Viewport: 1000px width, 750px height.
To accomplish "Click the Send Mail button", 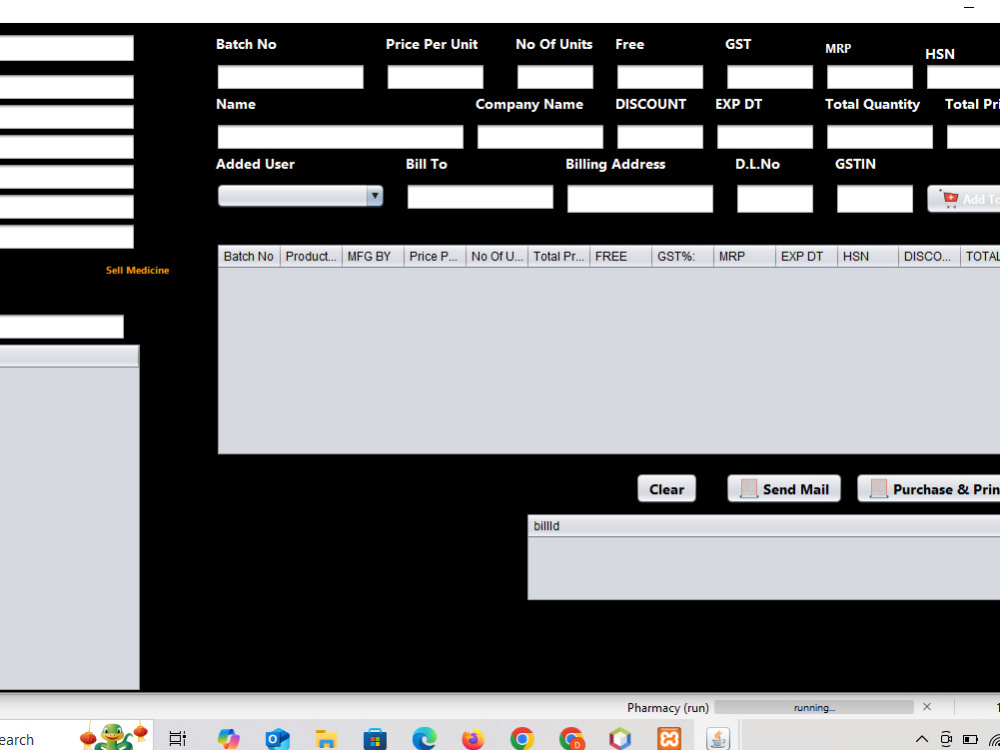I will (x=784, y=489).
